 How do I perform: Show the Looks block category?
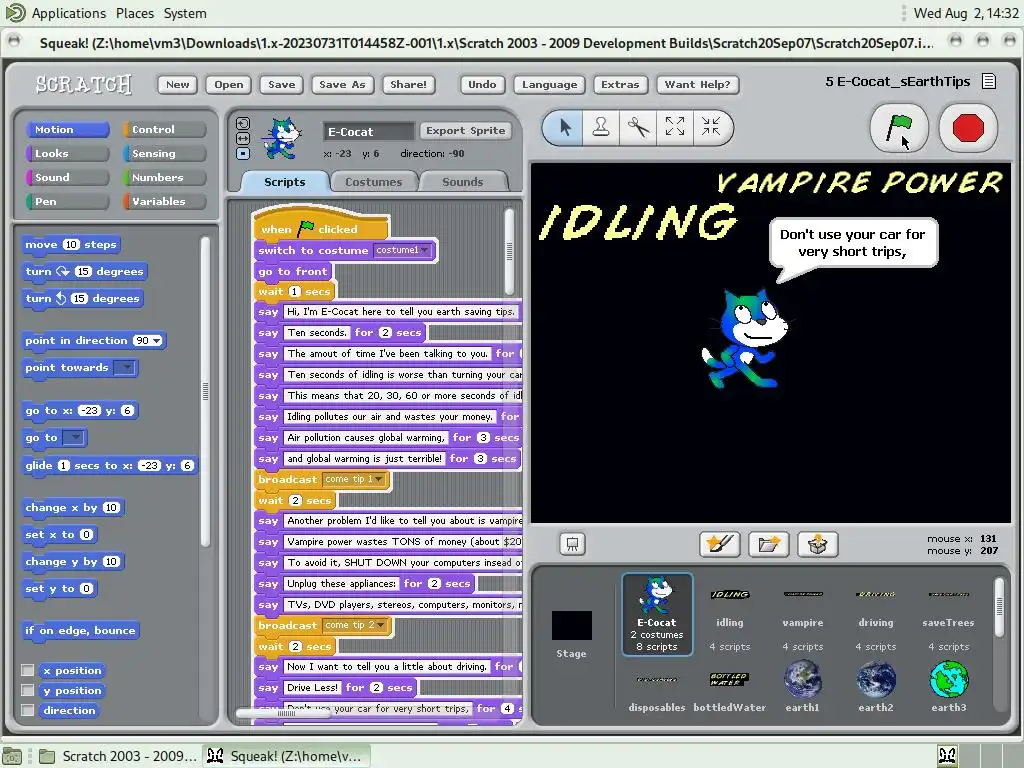coord(67,153)
